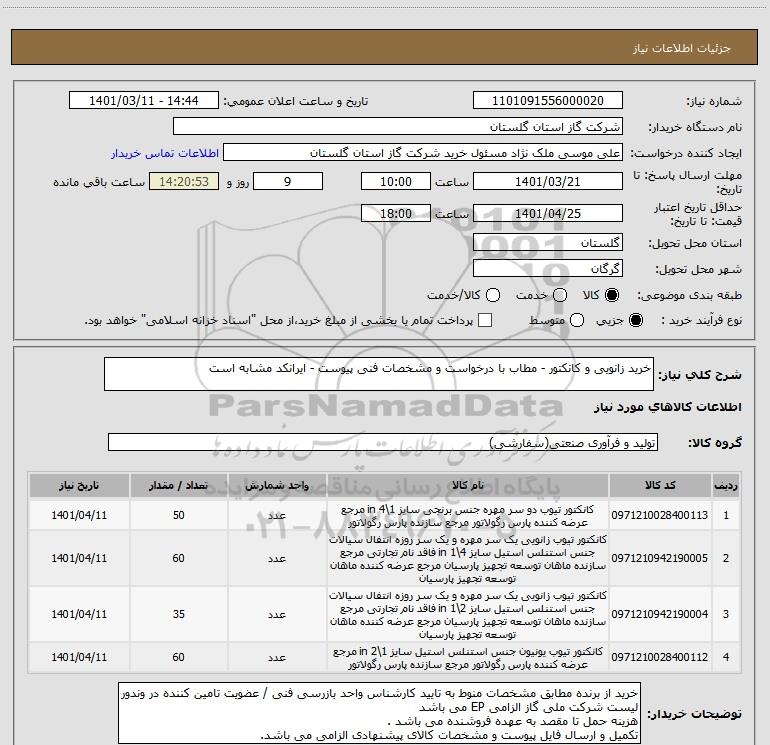This screenshot has height=745, width=770.
Task: Click the شرح کلی نیاز description box
Action: click(x=379, y=374)
